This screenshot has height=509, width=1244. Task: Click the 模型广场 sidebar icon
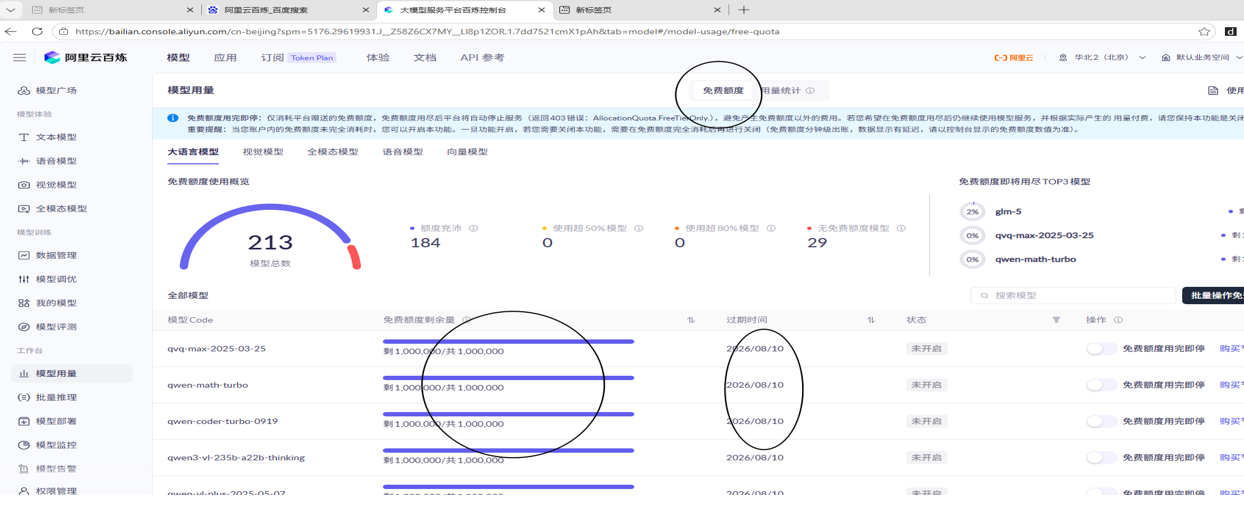[24, 90]
